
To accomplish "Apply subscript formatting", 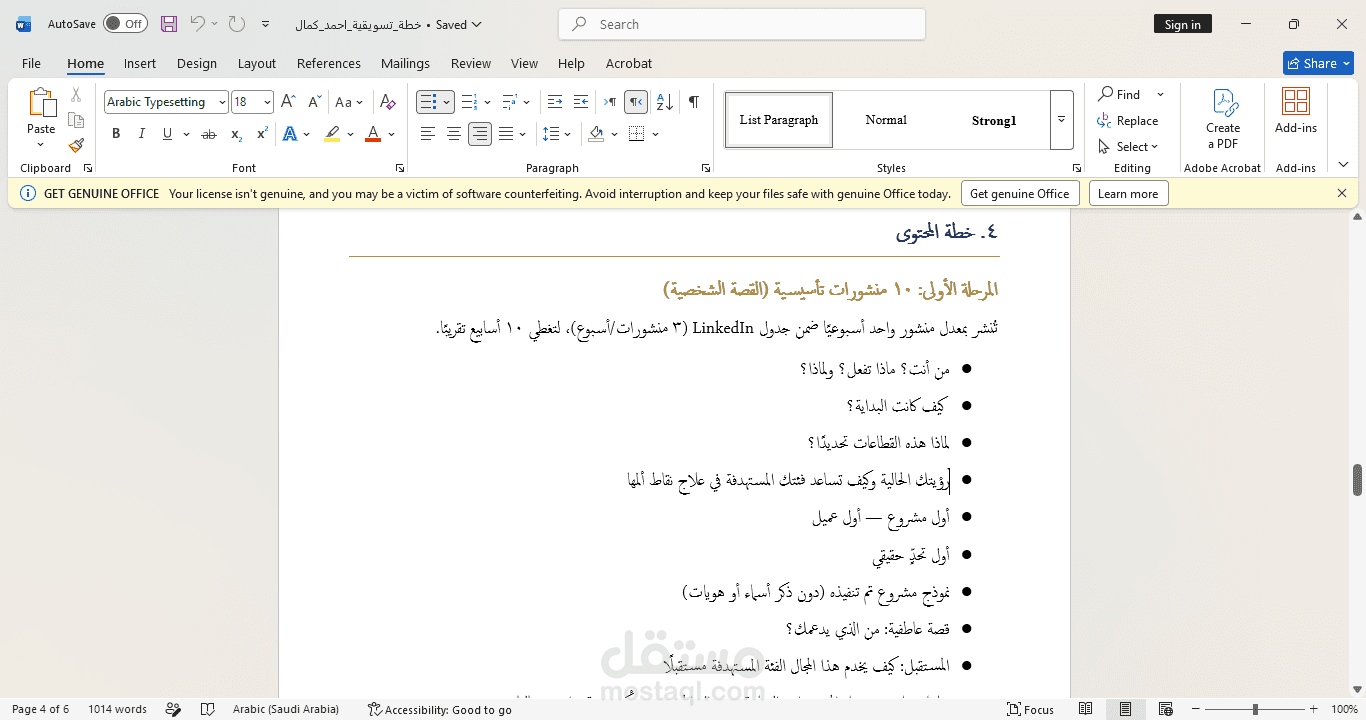I will point(236,134).
